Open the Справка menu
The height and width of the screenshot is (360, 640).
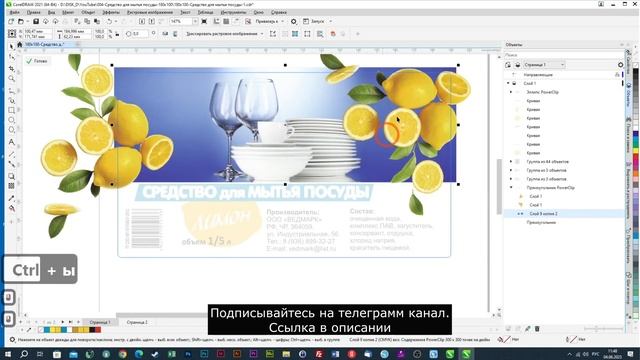click(279, 13)
